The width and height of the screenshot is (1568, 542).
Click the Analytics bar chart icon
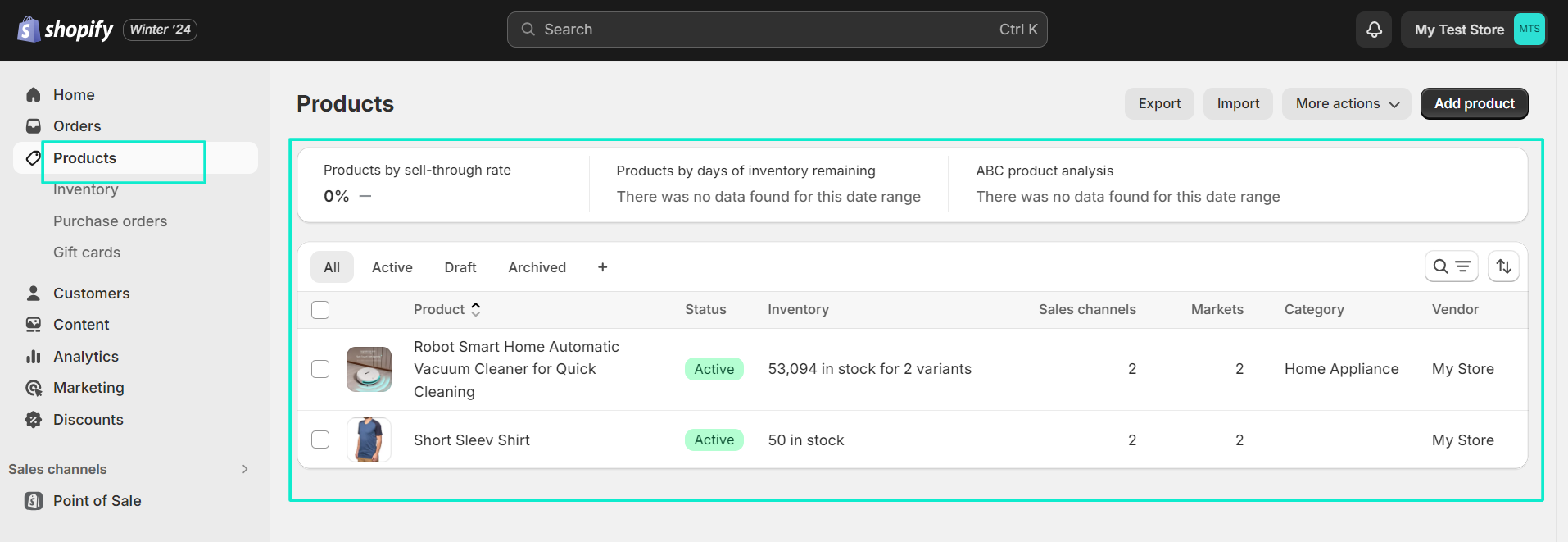tap(34, 356)
